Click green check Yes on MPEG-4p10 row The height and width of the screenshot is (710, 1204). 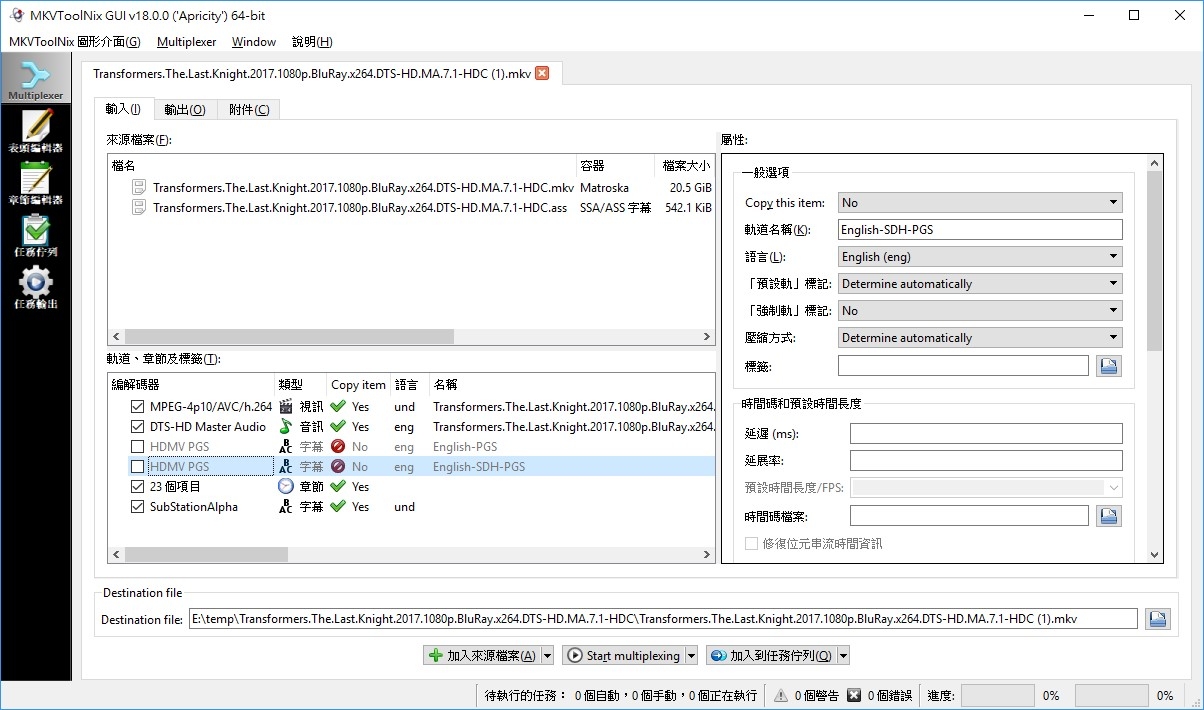338,407
